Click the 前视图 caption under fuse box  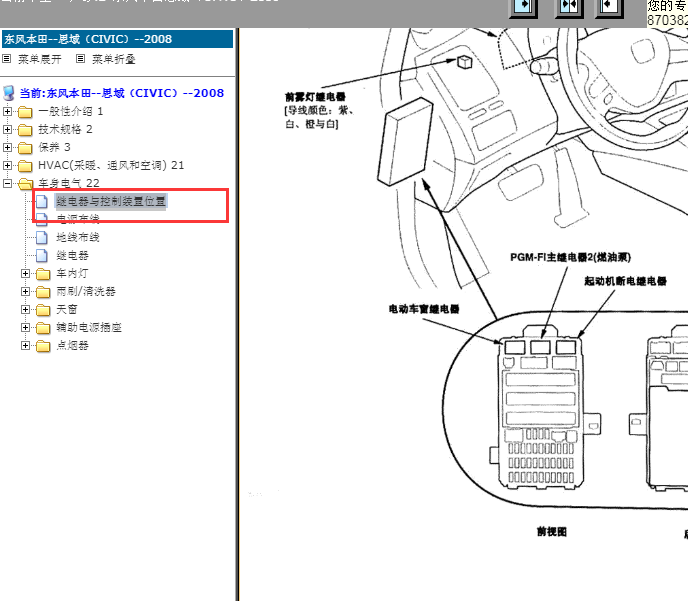(x=552, y=532)
